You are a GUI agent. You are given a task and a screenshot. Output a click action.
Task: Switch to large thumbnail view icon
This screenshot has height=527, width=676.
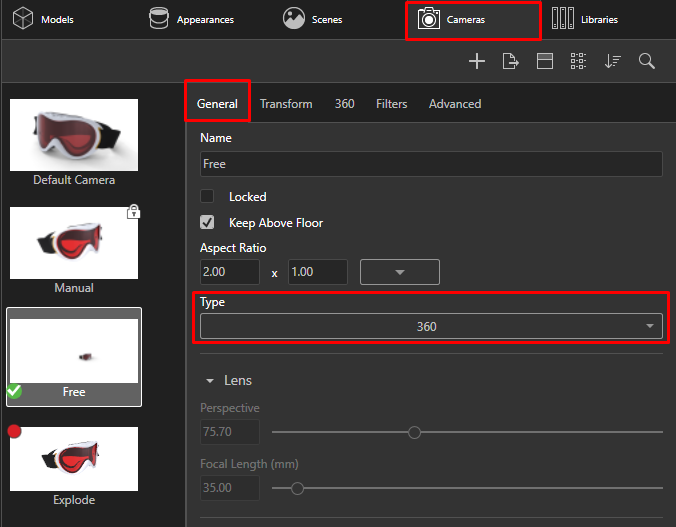(x=545, y=62)
